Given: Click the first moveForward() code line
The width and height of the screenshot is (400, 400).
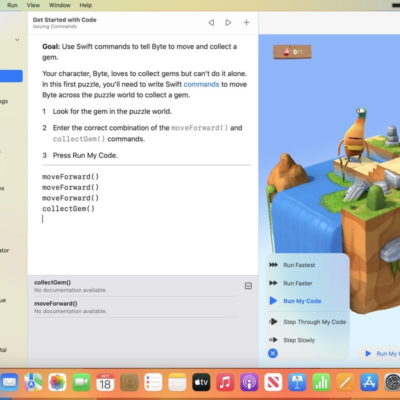Looking at the screenshot, I should click(x=71, y=177).
